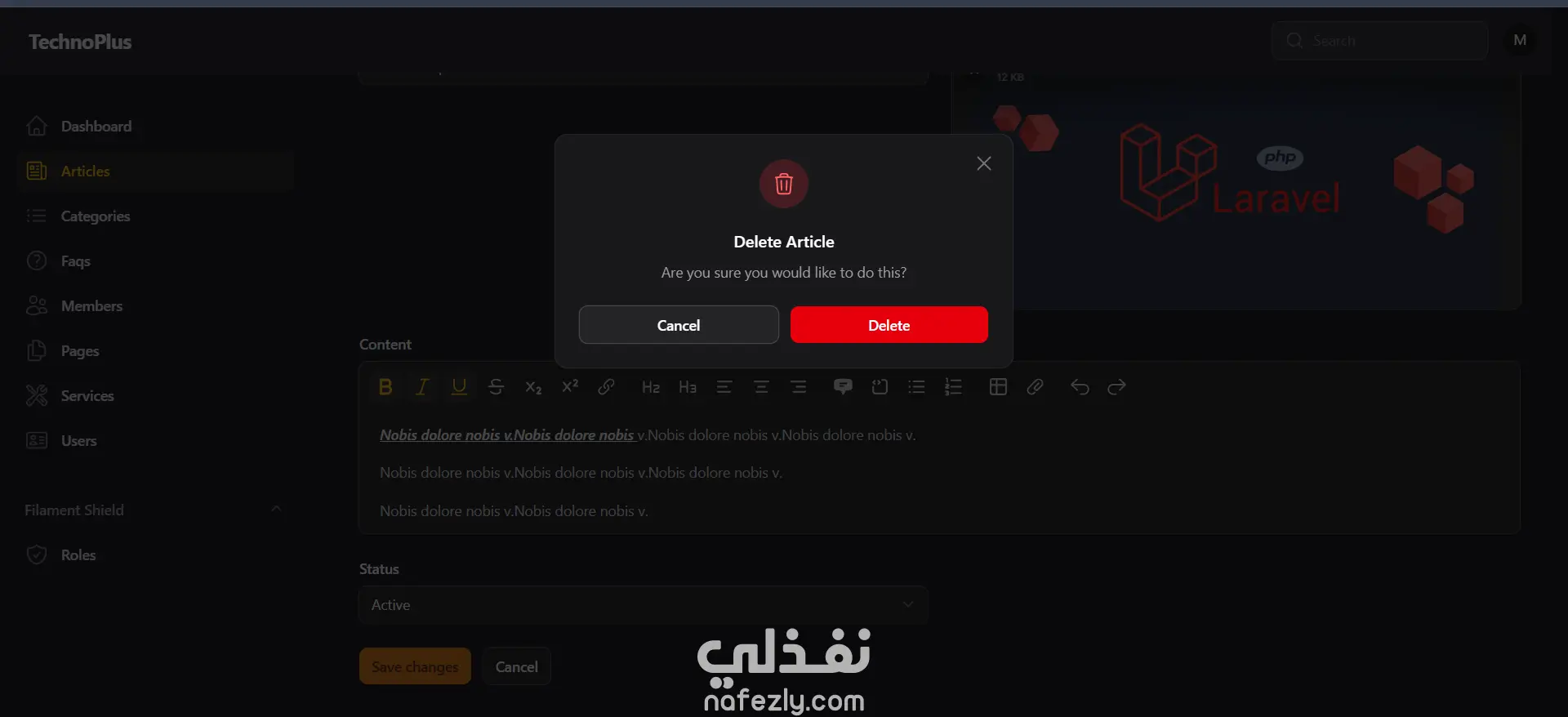Viewport: 1568px width, 717px height.
Task: Click the insert table icon
Action: pos(998,387)
